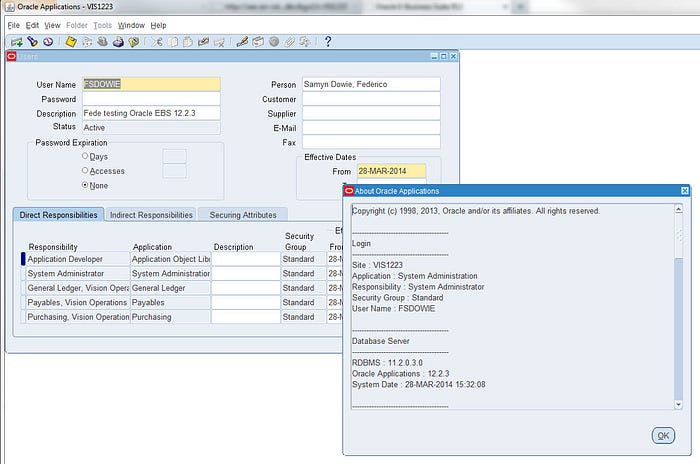Click OK in About Oracle Applications dialog
This screenshot has height=464, width=700.
663,436
